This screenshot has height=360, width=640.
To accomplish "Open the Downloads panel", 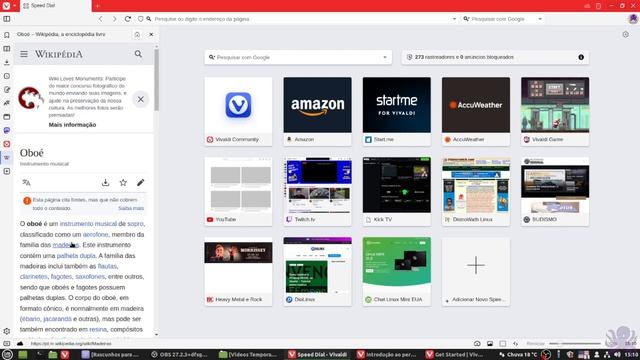I will [7, 62].
